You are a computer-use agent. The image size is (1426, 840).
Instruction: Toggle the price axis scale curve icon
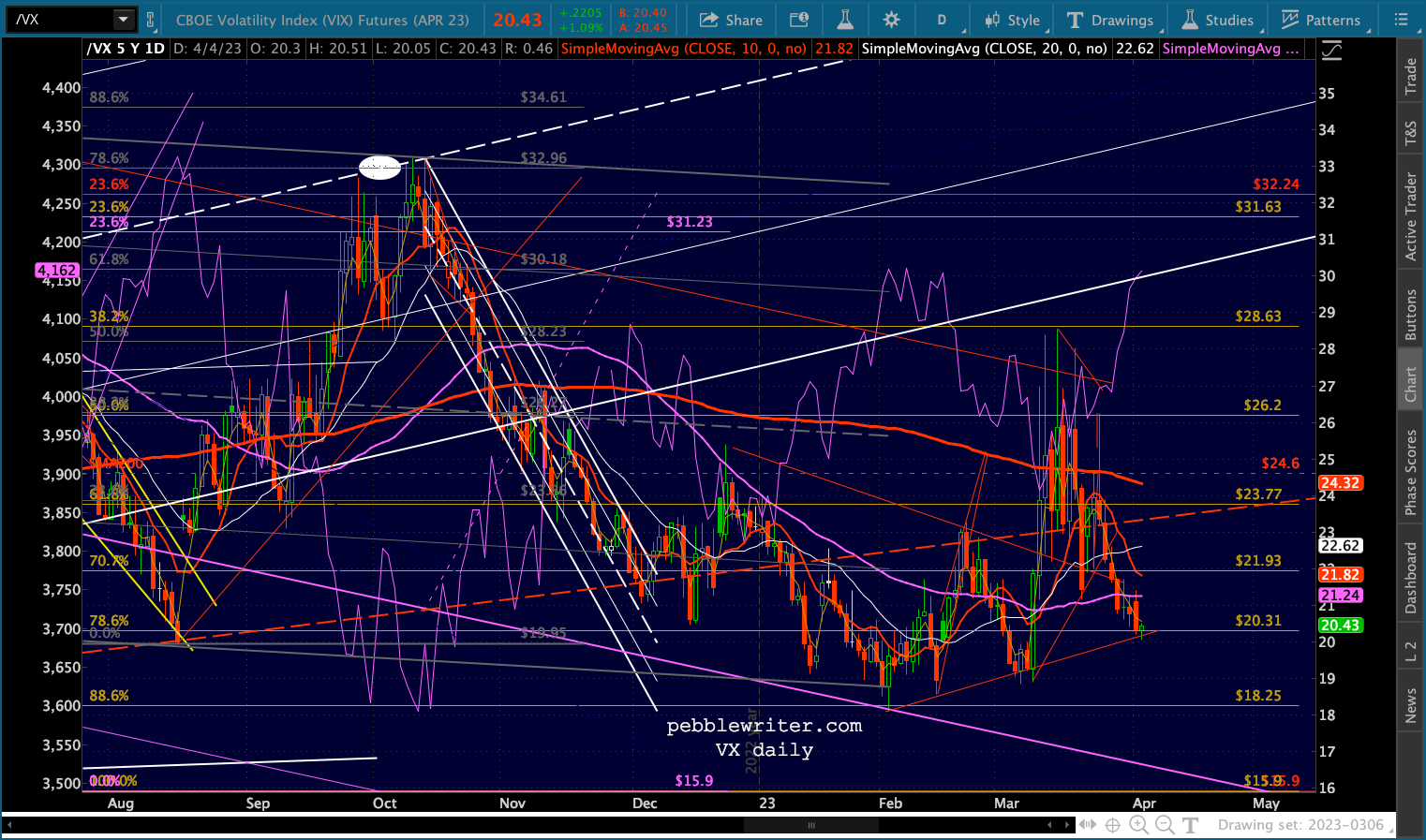pyautogui.click(x=1330, y=52)
